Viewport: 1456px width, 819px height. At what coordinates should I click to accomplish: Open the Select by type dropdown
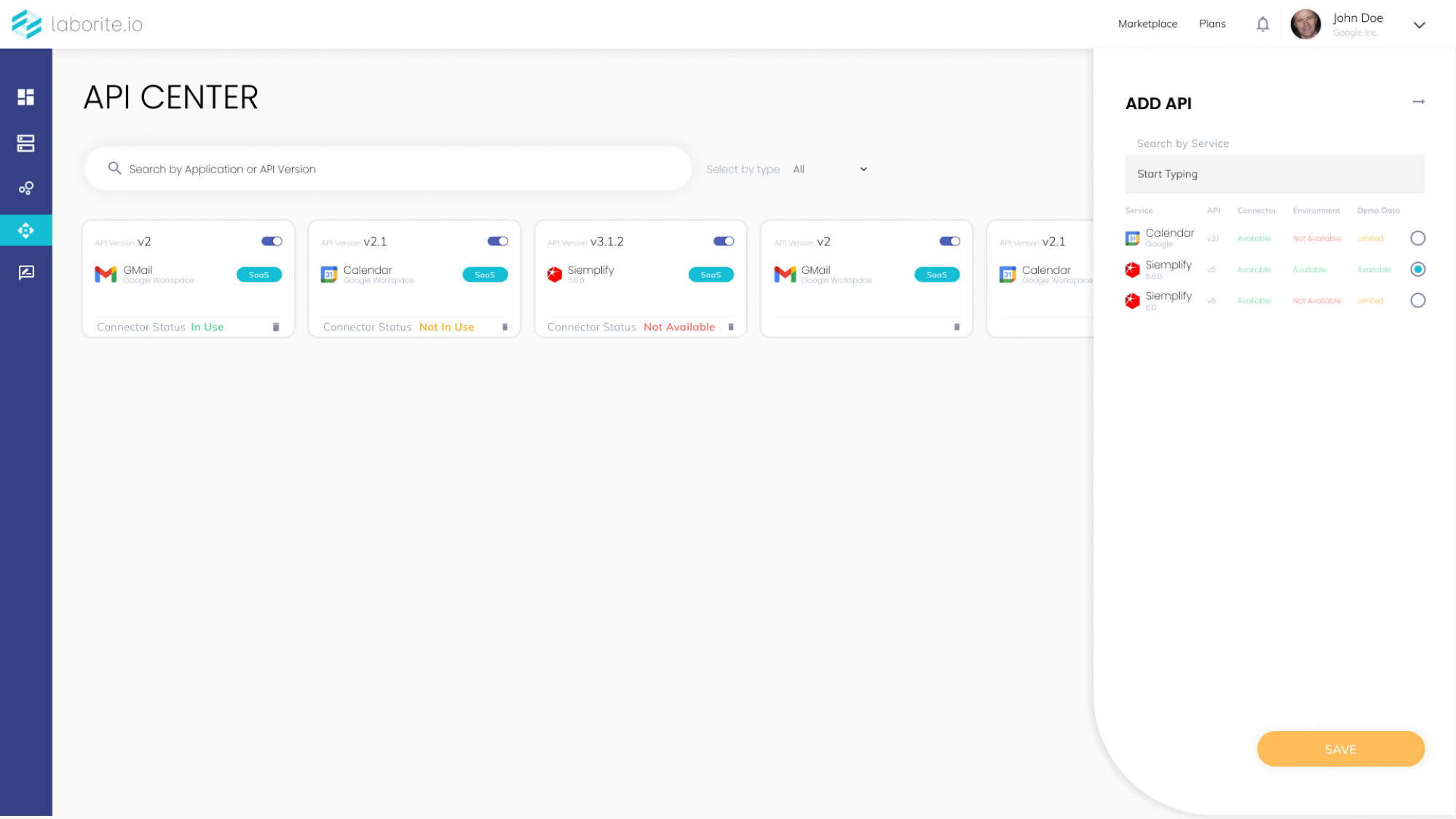click(830, 170)
